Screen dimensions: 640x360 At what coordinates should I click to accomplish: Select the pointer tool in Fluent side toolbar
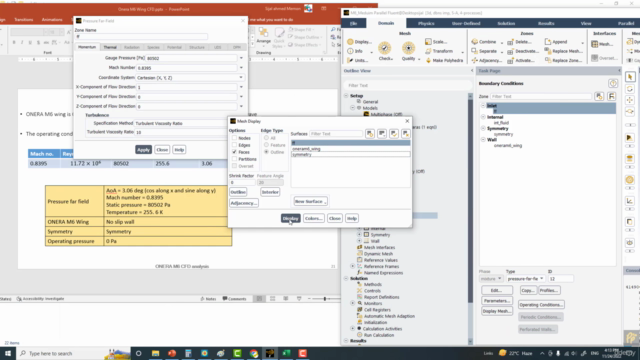pyautogui.click(x=630, y=77)
